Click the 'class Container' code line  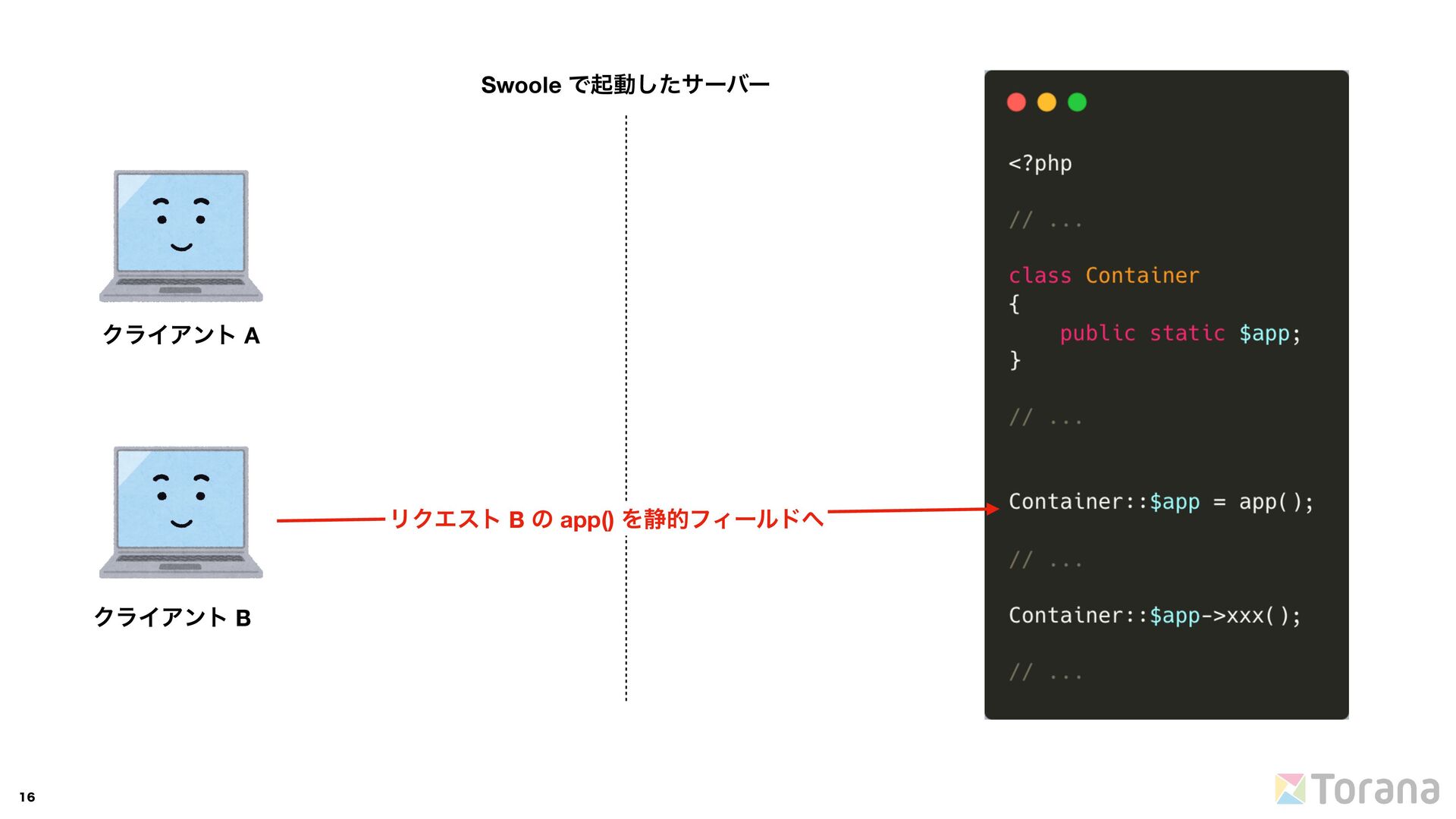1103,275
